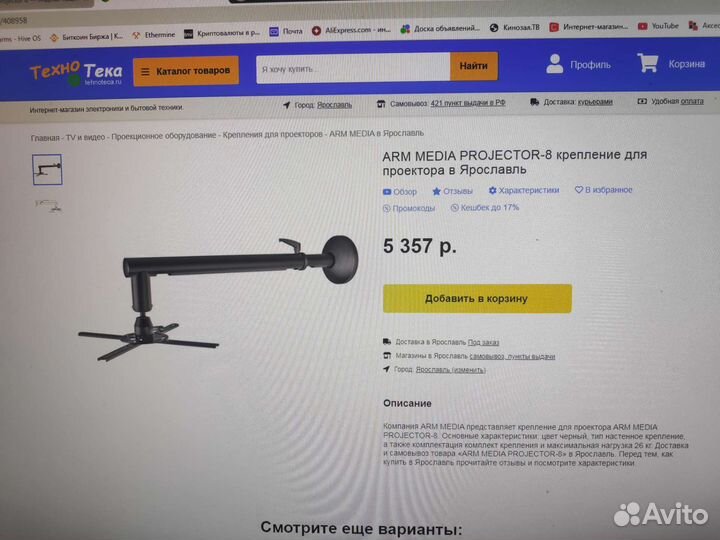Open Обзор video link
Screen dimensions: 720x540
(x=400, y=192)
